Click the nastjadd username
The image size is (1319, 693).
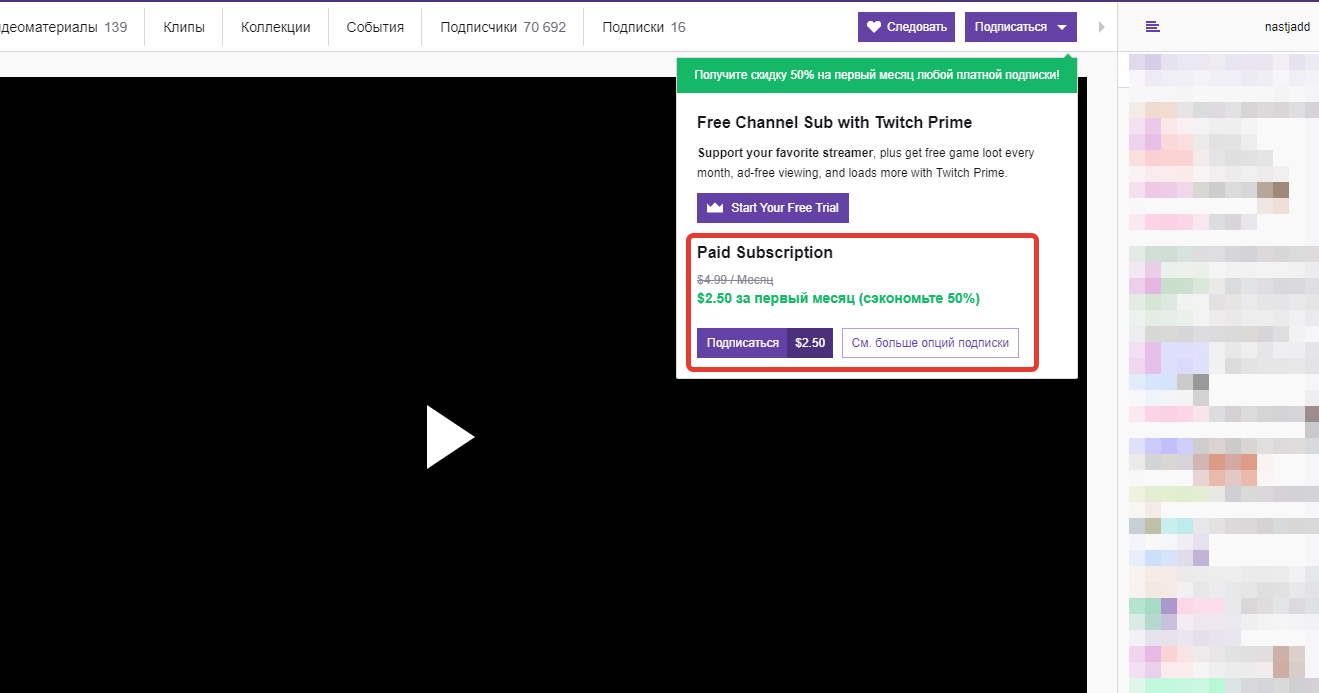[x=1286, y=27]
